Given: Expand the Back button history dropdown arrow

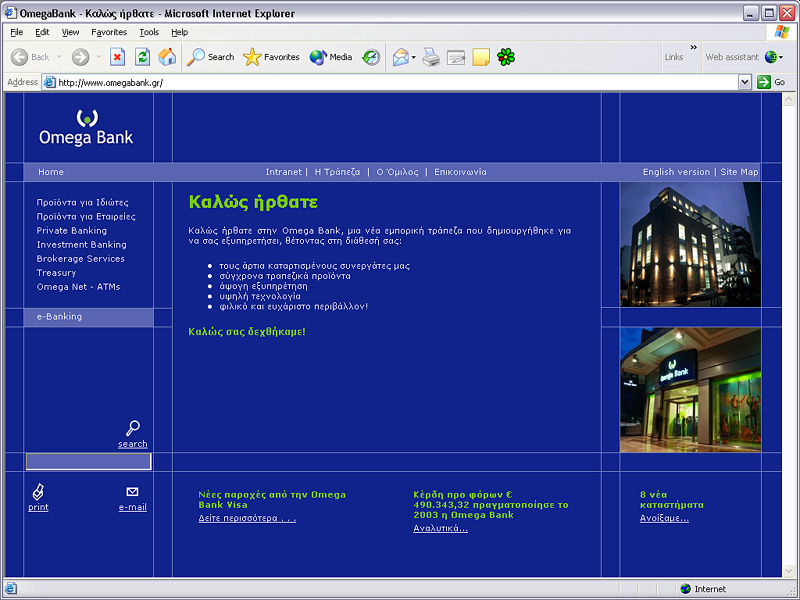Looking at the screenshot, I should (x=59, y=57).
